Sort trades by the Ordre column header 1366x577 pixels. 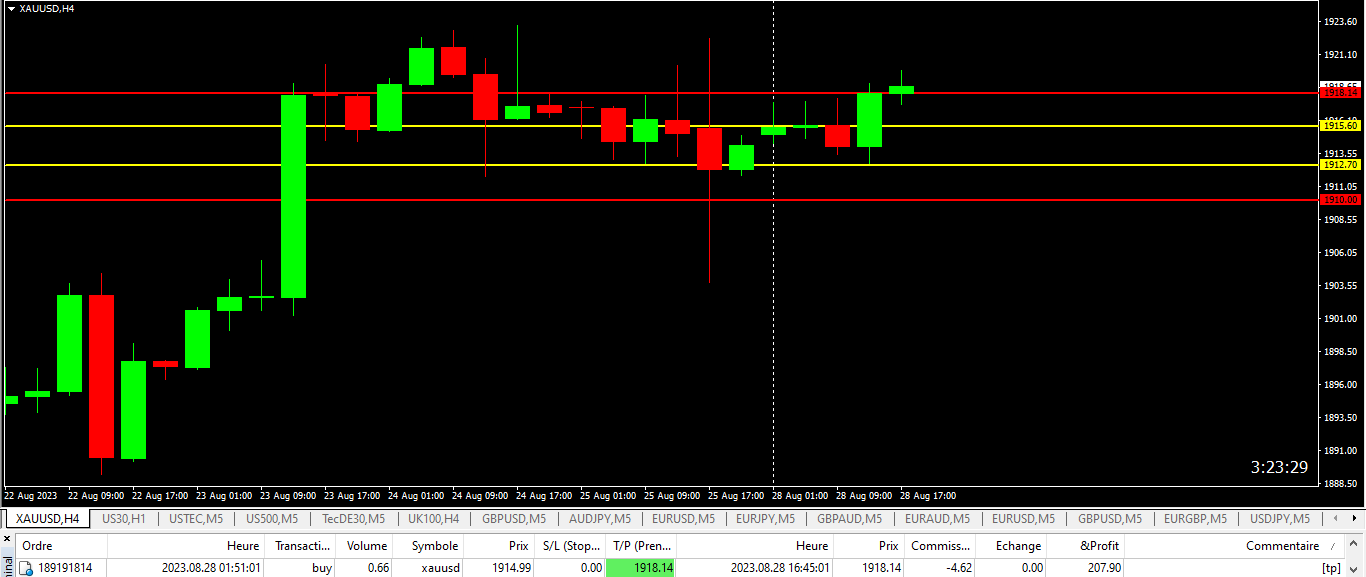38,546
